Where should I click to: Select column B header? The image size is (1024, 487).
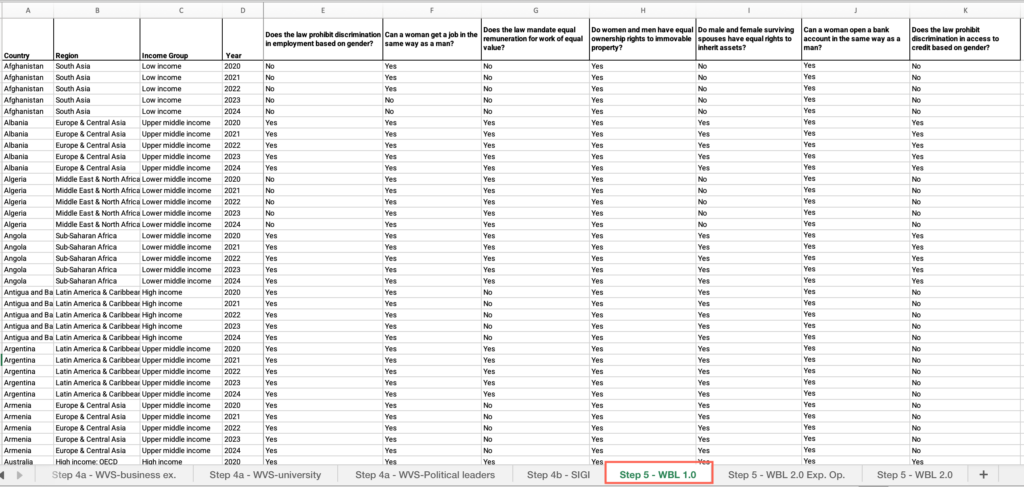(x=97, y=10)
